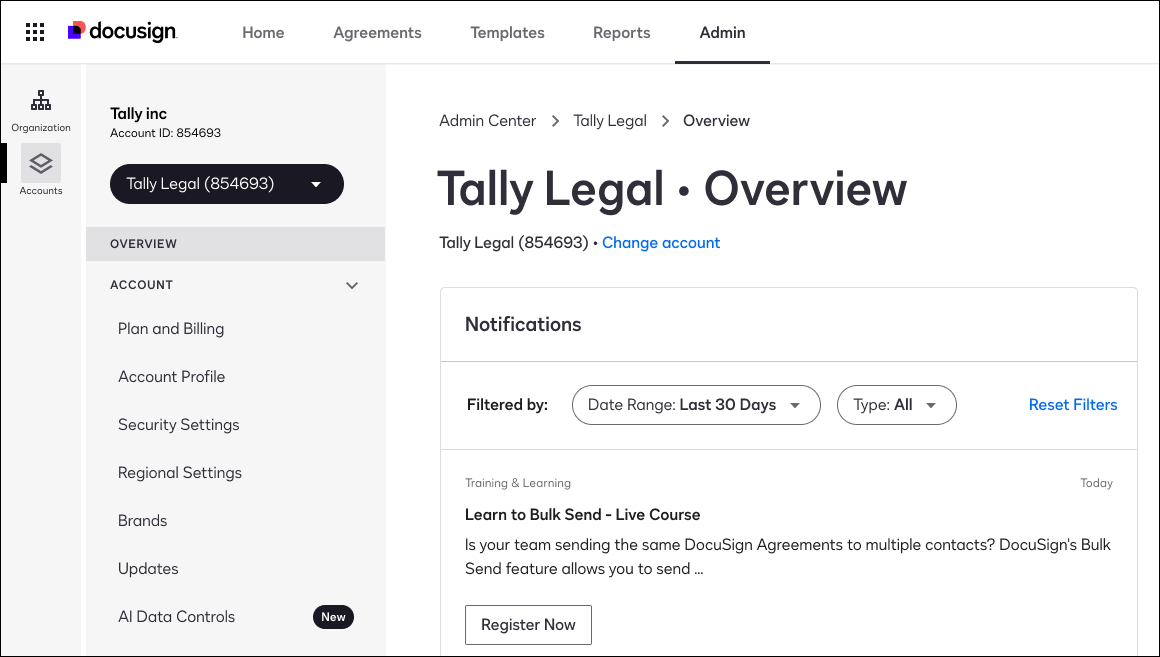Click the Change account link
This screenshot has height=657, width=1160.
[661, 242]
